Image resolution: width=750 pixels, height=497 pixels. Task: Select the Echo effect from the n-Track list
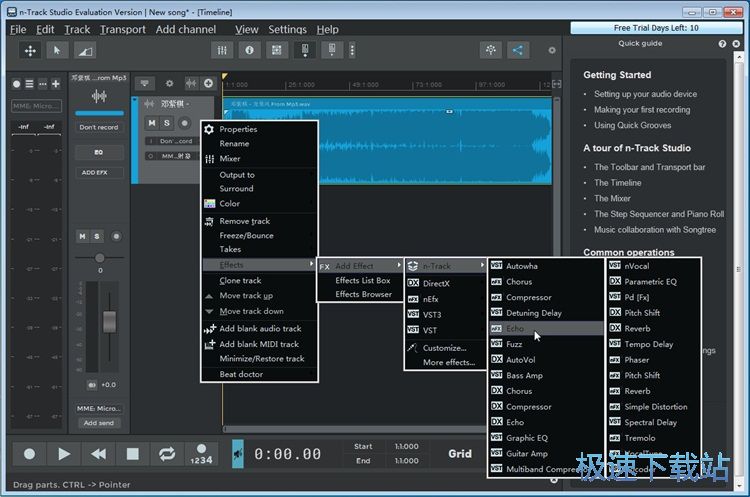coord(515,328)
